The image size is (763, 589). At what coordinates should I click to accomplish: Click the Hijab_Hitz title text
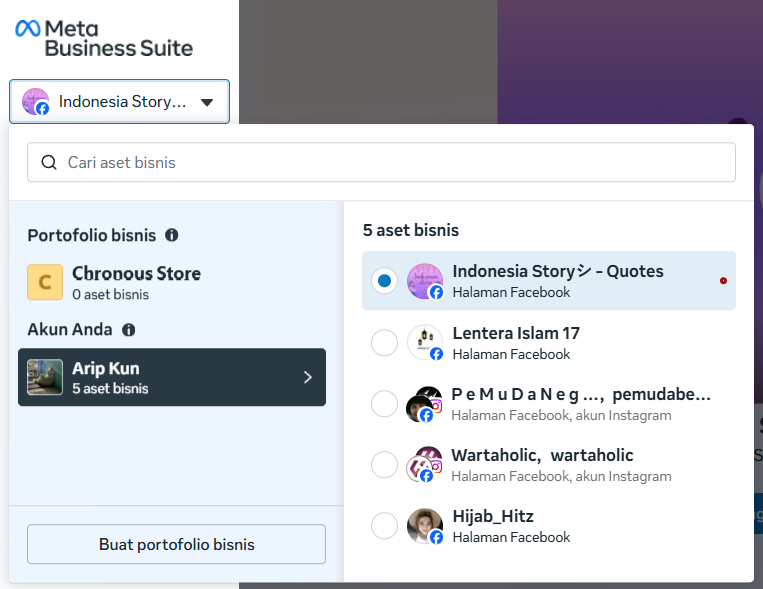point(493,516)
